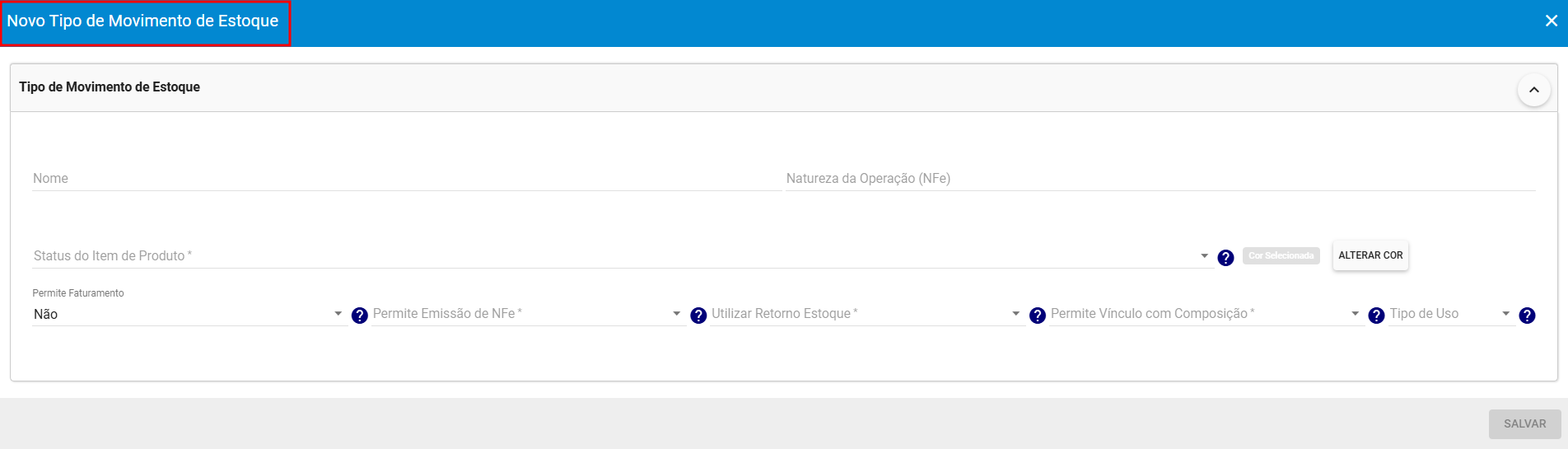The image size is (1568, 449).
Task: Open Permite Vínculo com Composição dropdown
Action: tap(1206, 314)
